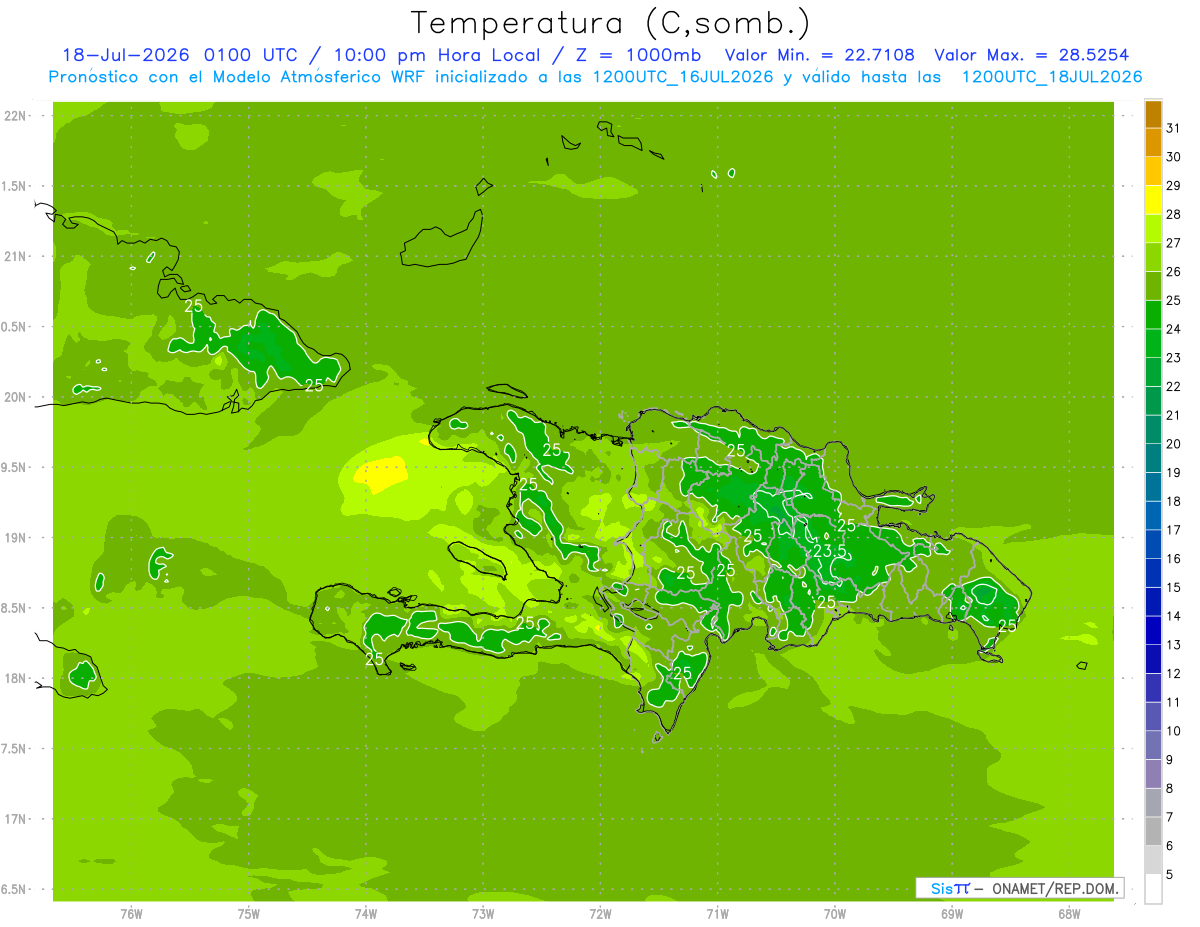Image resolution: width=1200 pixels, height=927 pixels.
Task: Click the light gray legend swatch between 5 and 6
Action: pos(1153,860)
